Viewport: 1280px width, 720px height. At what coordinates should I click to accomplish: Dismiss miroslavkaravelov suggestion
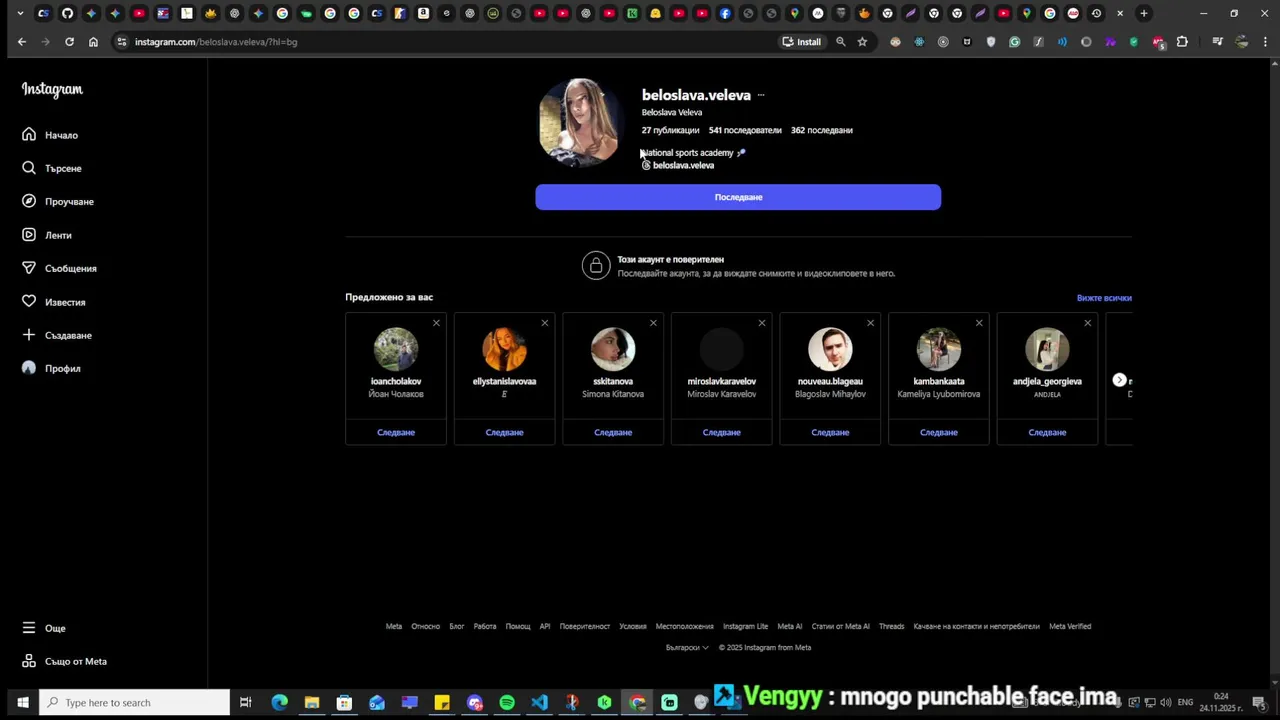point(762,323)
